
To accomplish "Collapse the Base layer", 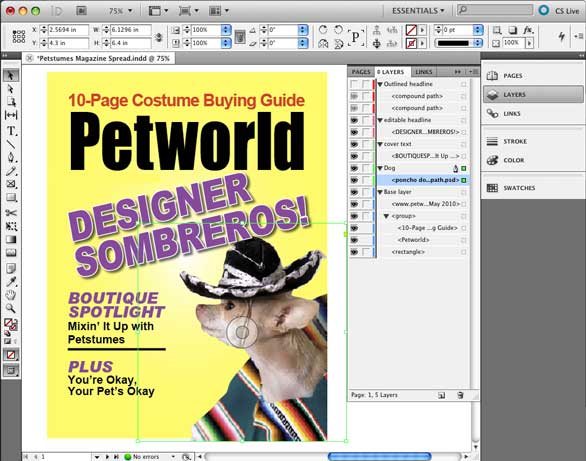I will [380, 192].
